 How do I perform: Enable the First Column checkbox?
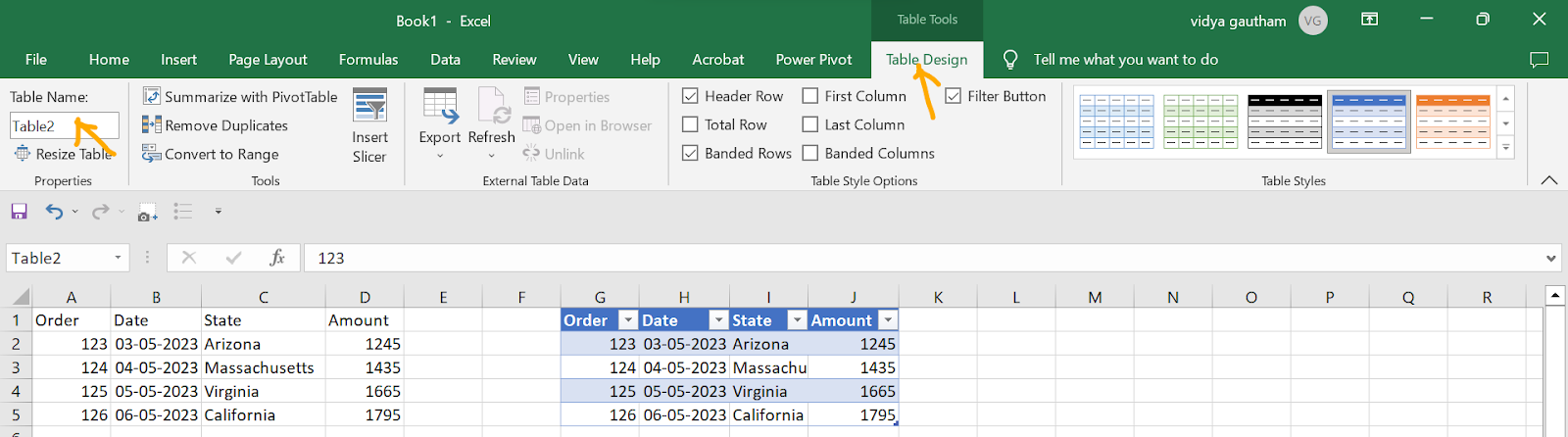810,96
